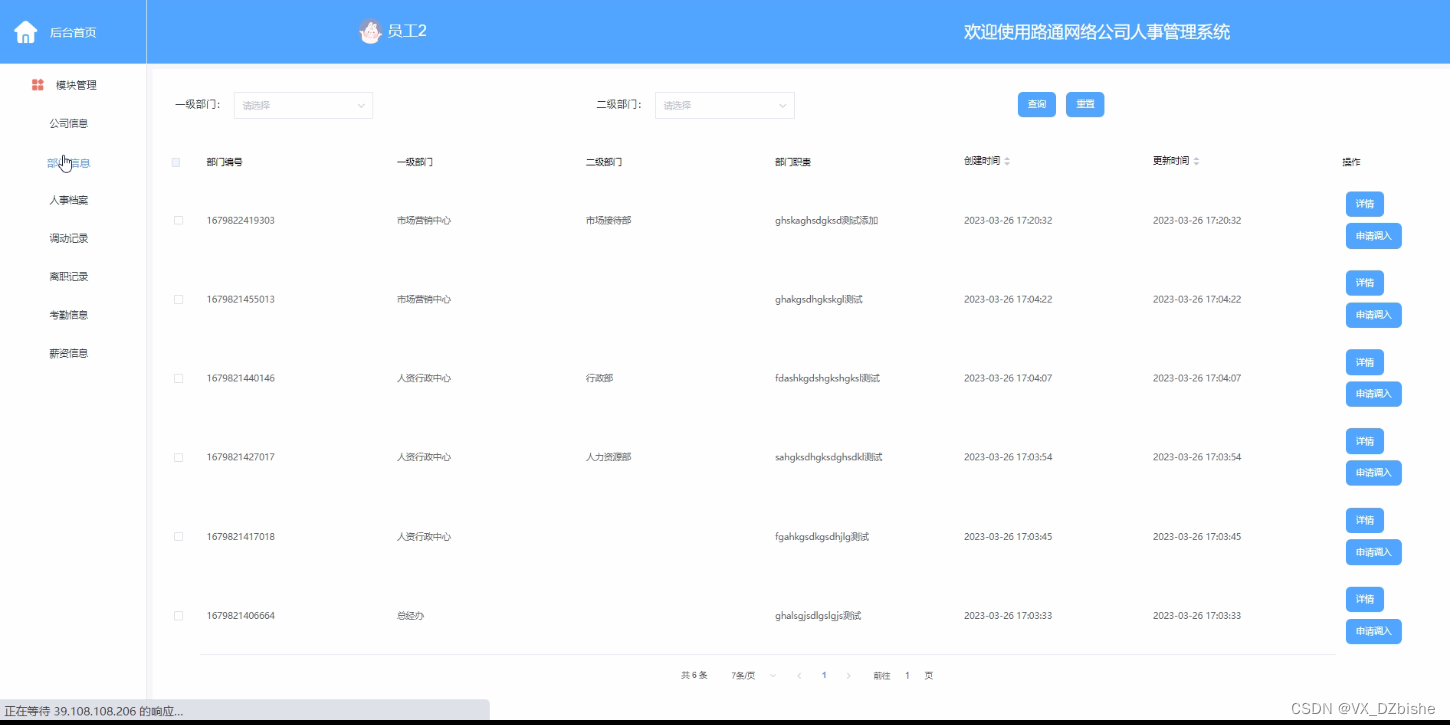Go to the next page arrow
1450x725 pixels.
point(849,676)
